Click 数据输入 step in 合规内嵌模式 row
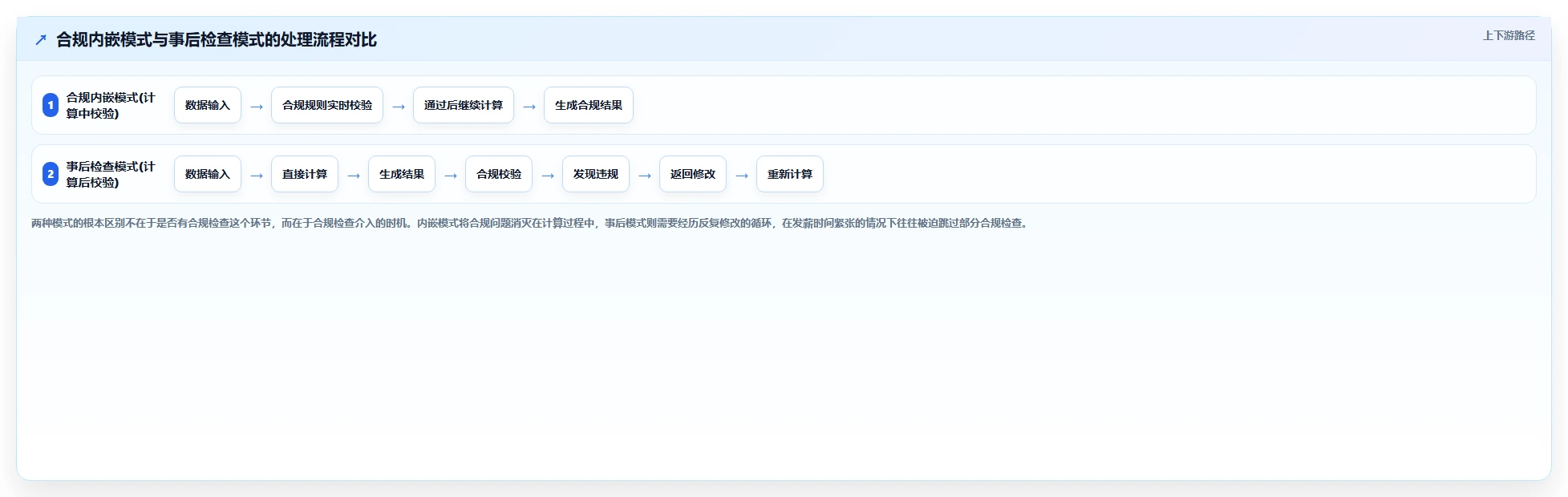Viewport: 1568px width, 497px height. 208,105
